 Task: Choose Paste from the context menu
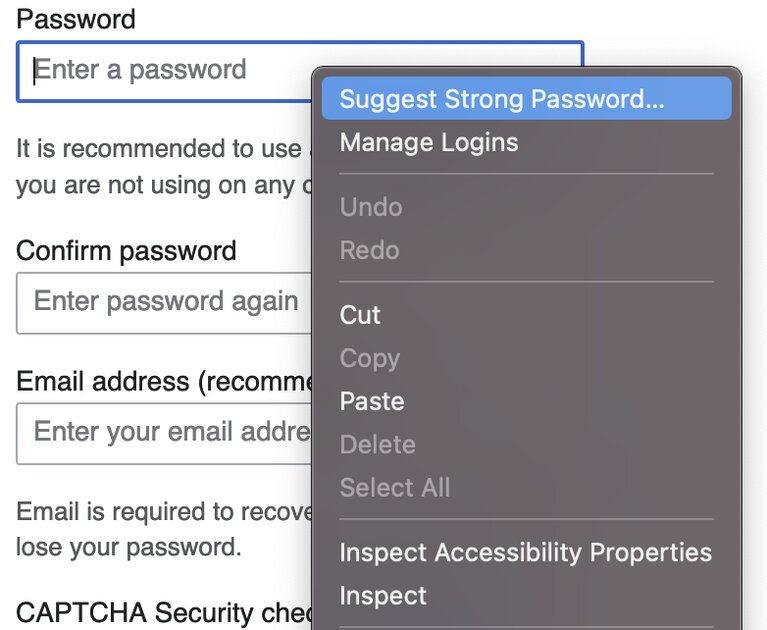click(372, 401)
